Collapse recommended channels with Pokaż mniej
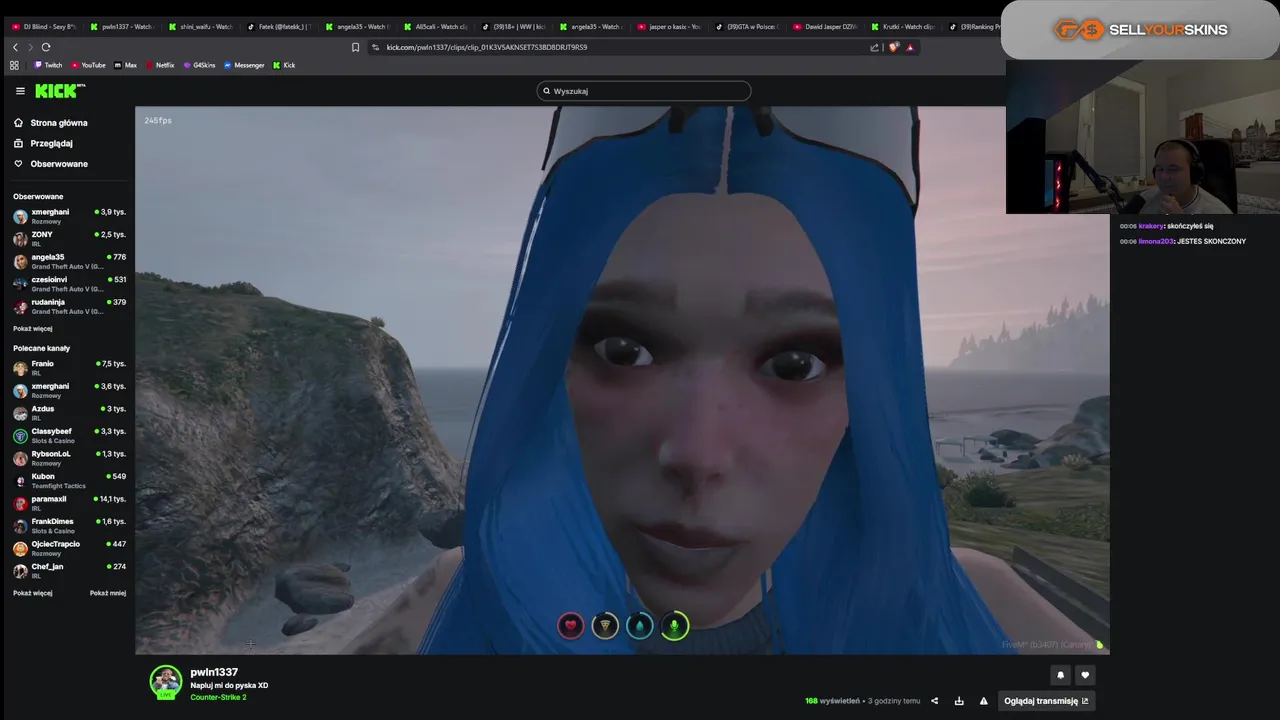This screenshot has height=720, width=1280. 108,593
